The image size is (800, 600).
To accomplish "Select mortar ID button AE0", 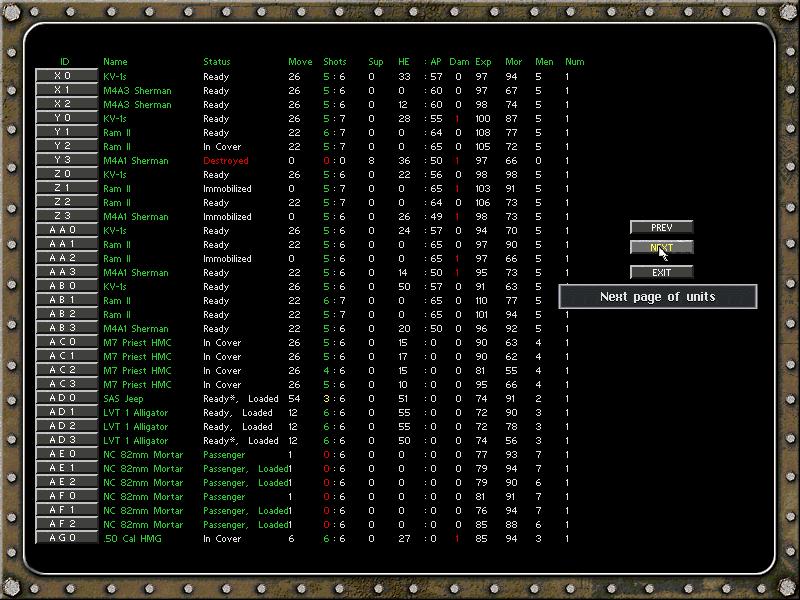I will coord(66,455).
